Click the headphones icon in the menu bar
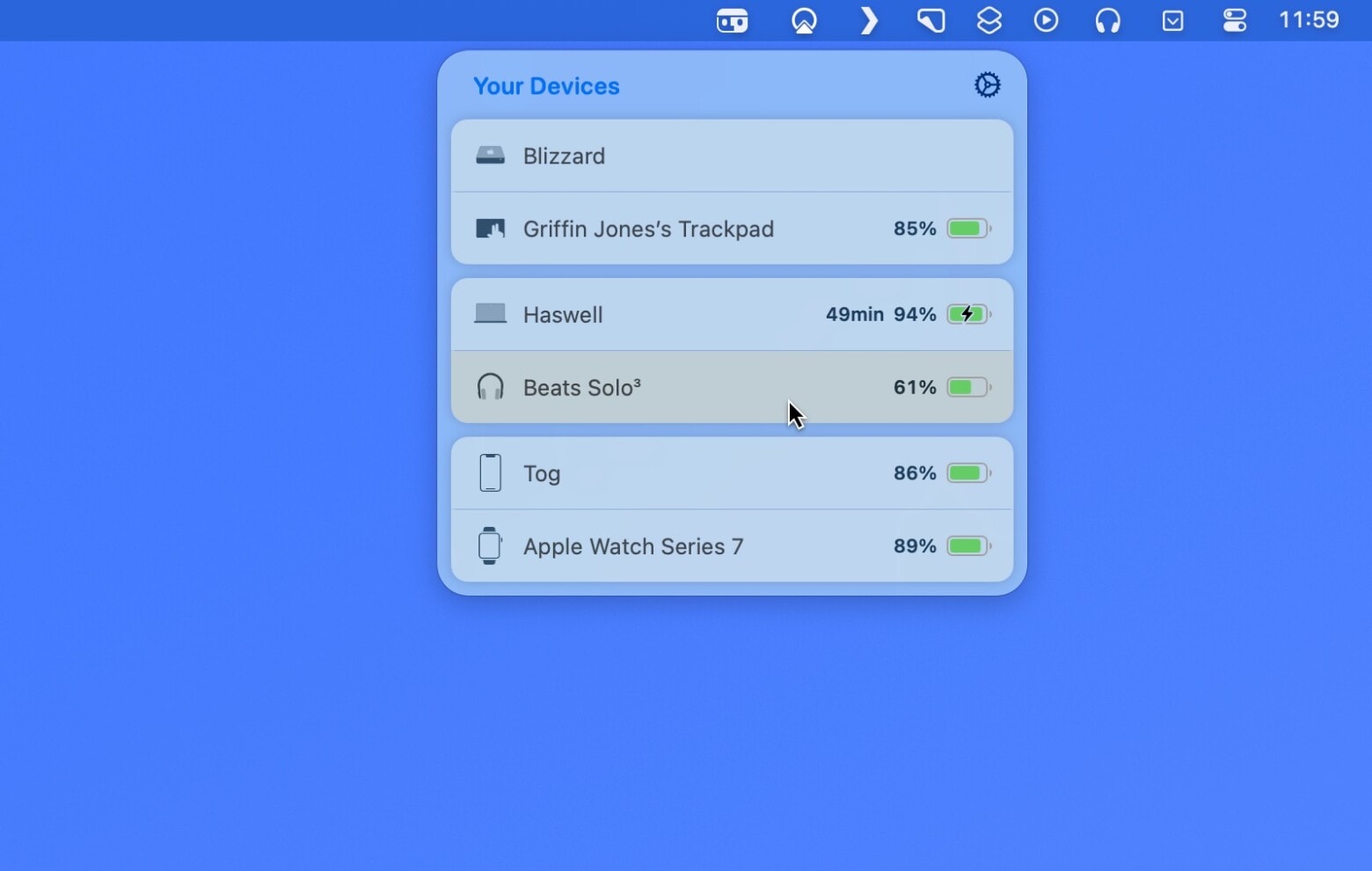Image resolution: width=1372 pixels, height=871 pixels. click(1107, 20)
